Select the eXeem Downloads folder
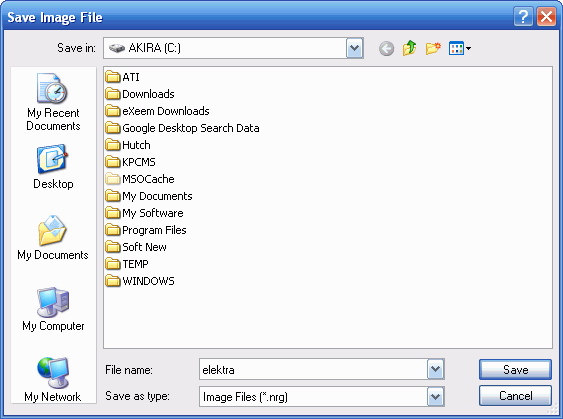The image size is (563, 419). (x=158, y=111)
